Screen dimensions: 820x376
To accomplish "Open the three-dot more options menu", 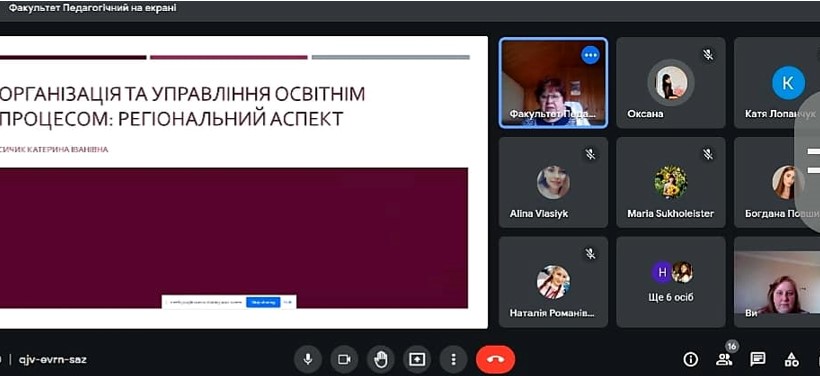I will coord(453,359).
